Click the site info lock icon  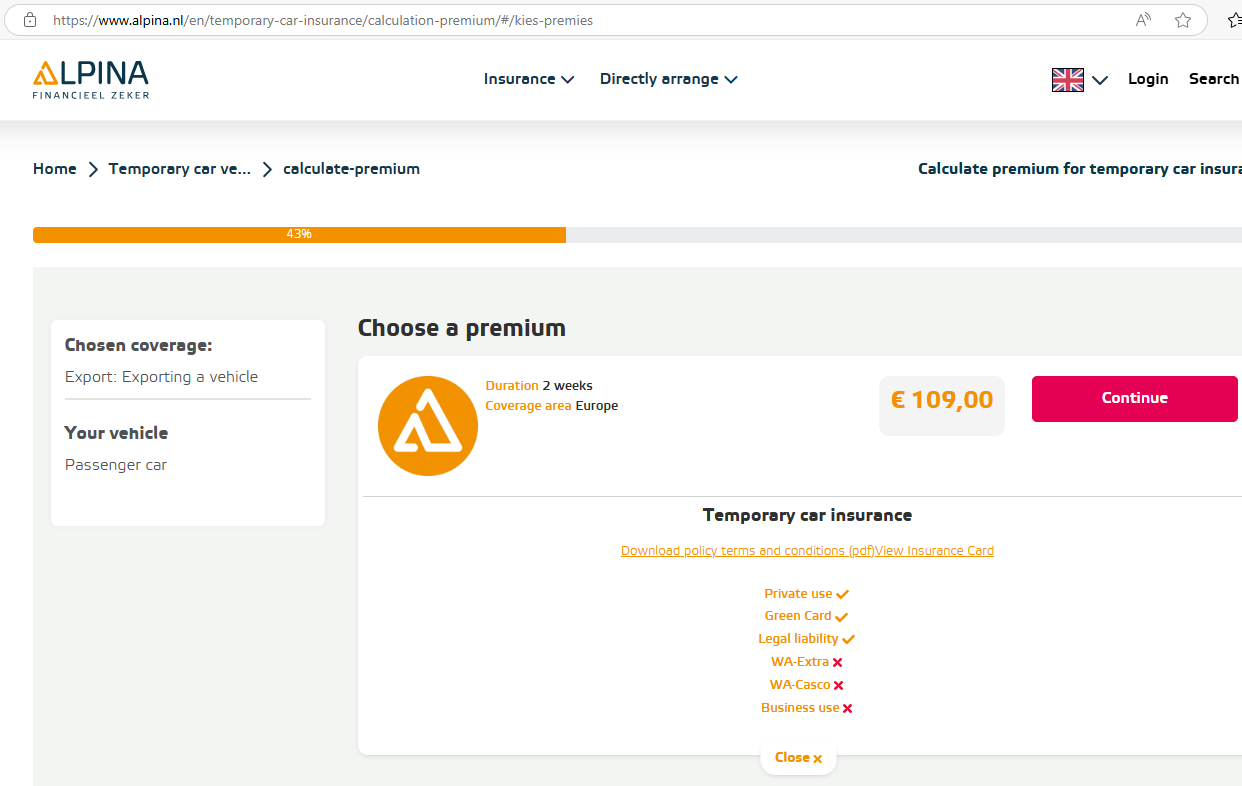click(x=30, y=20)
